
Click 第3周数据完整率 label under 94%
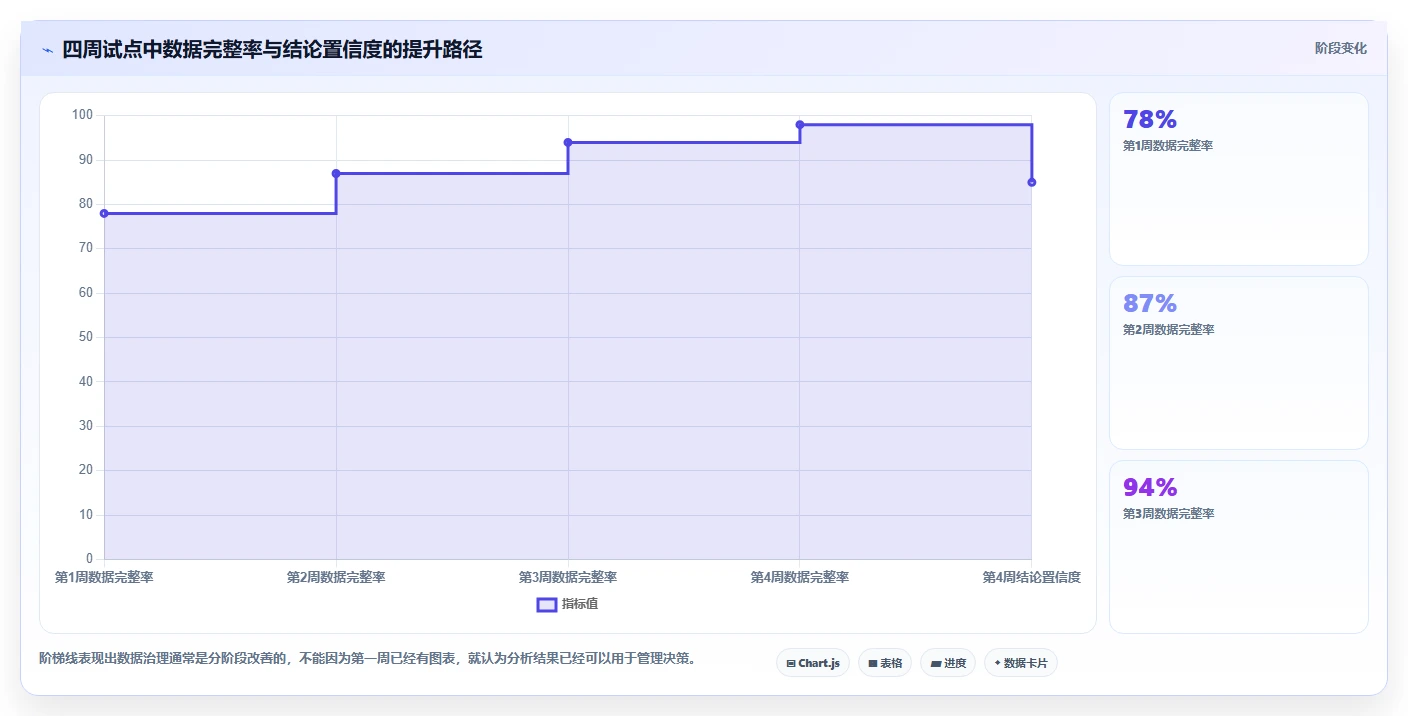(x=1168, y=514)
